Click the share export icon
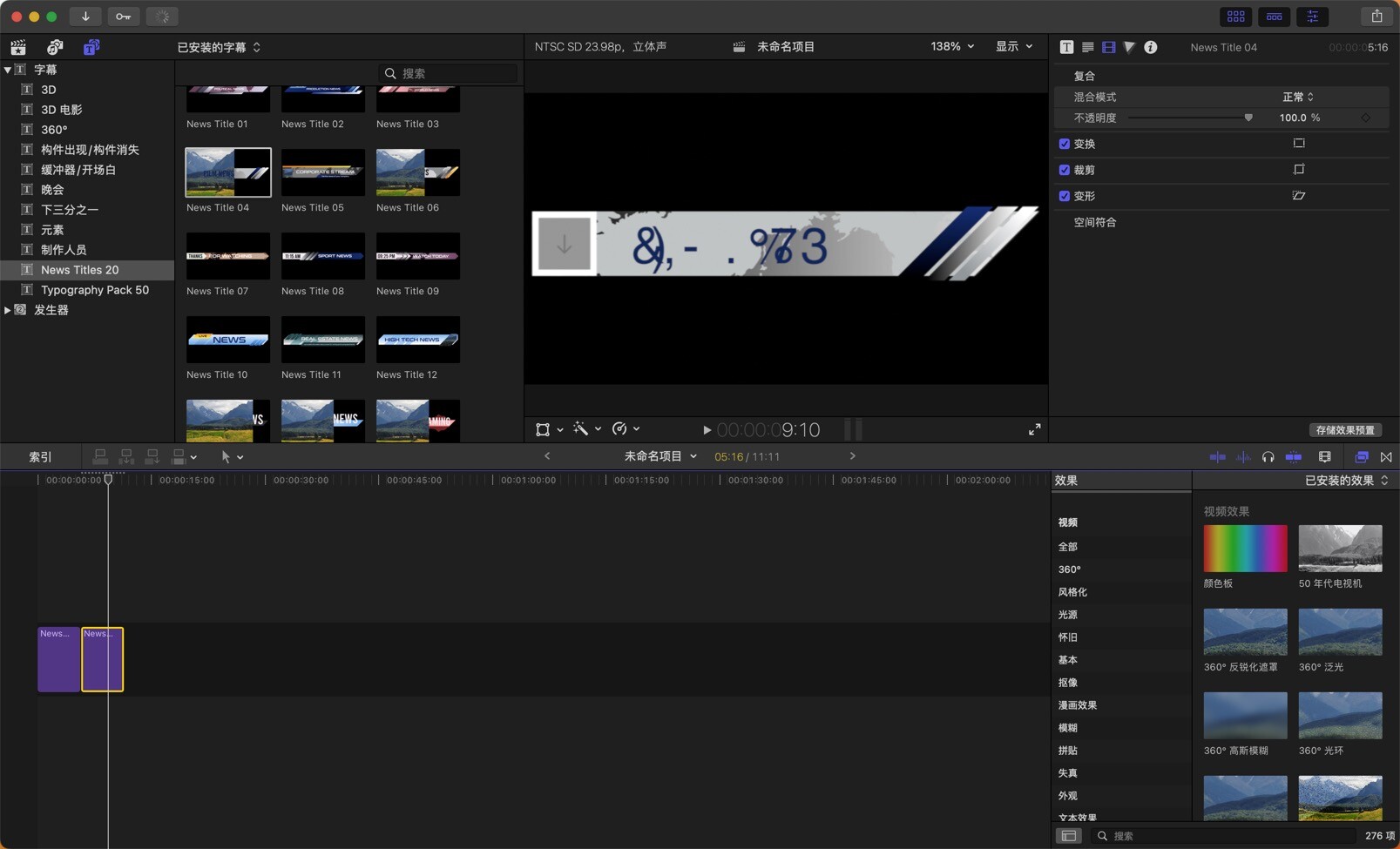The image size is (1400, 849). 1376,17
